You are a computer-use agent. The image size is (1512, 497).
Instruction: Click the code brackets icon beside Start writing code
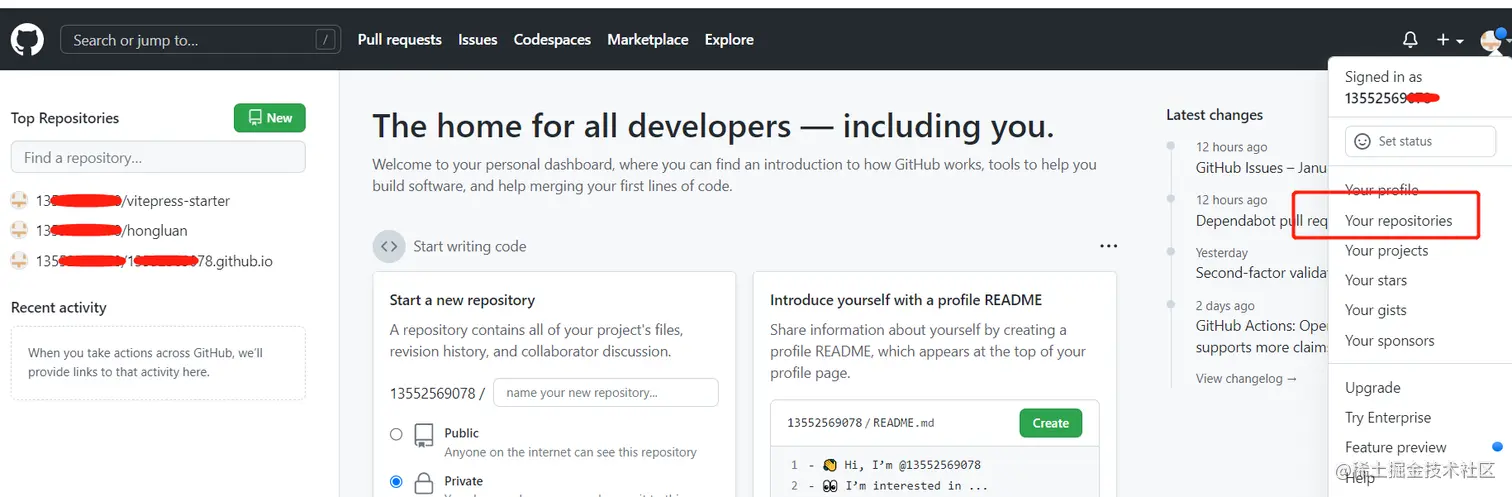389,246
